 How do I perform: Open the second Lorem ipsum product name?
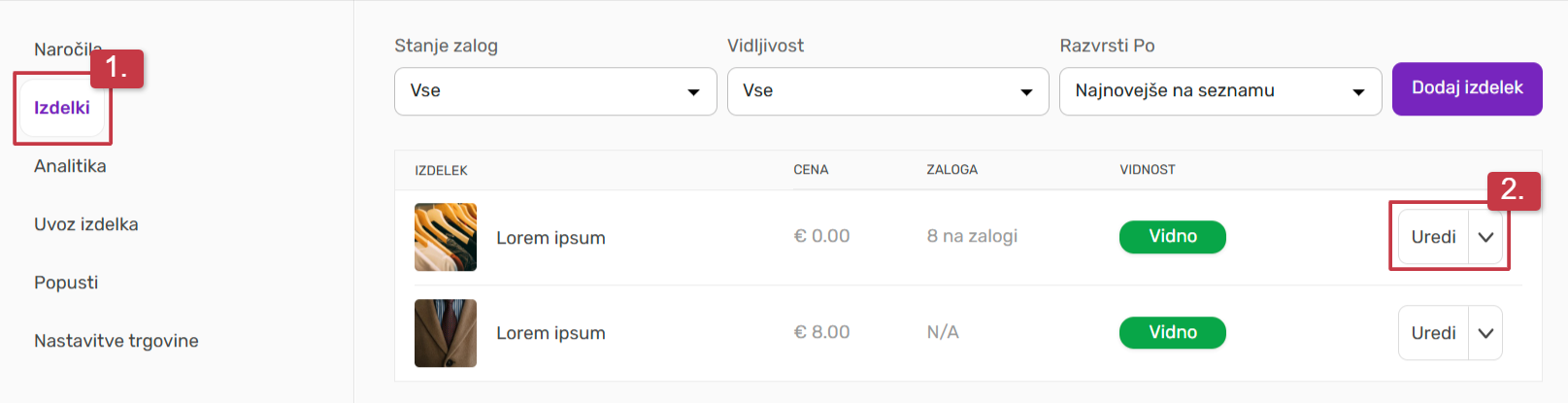tap(550, 333)
